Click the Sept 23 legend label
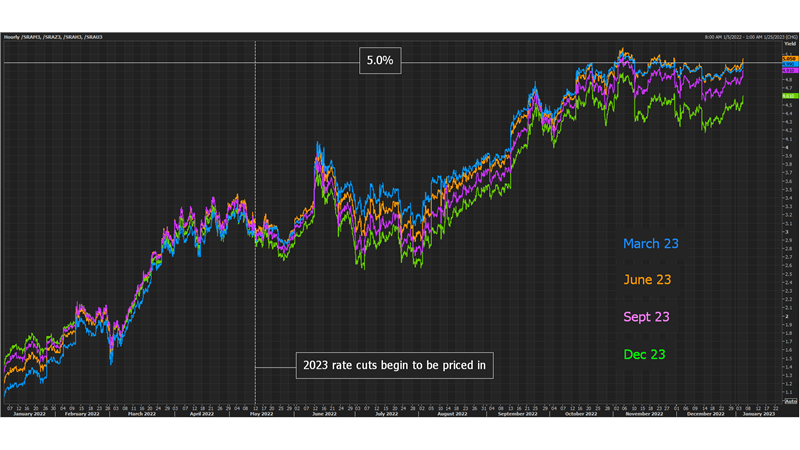 pyautogui.click(x=646, y=317)
